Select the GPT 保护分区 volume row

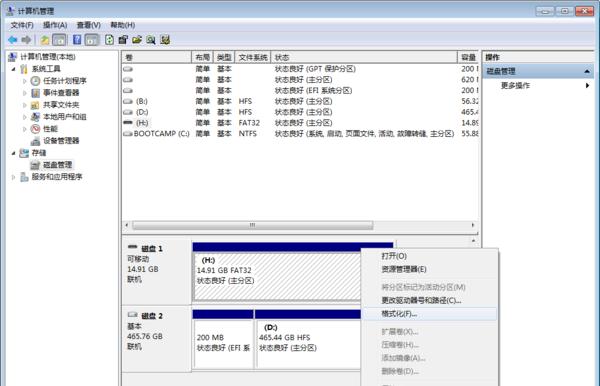(300, 69)
